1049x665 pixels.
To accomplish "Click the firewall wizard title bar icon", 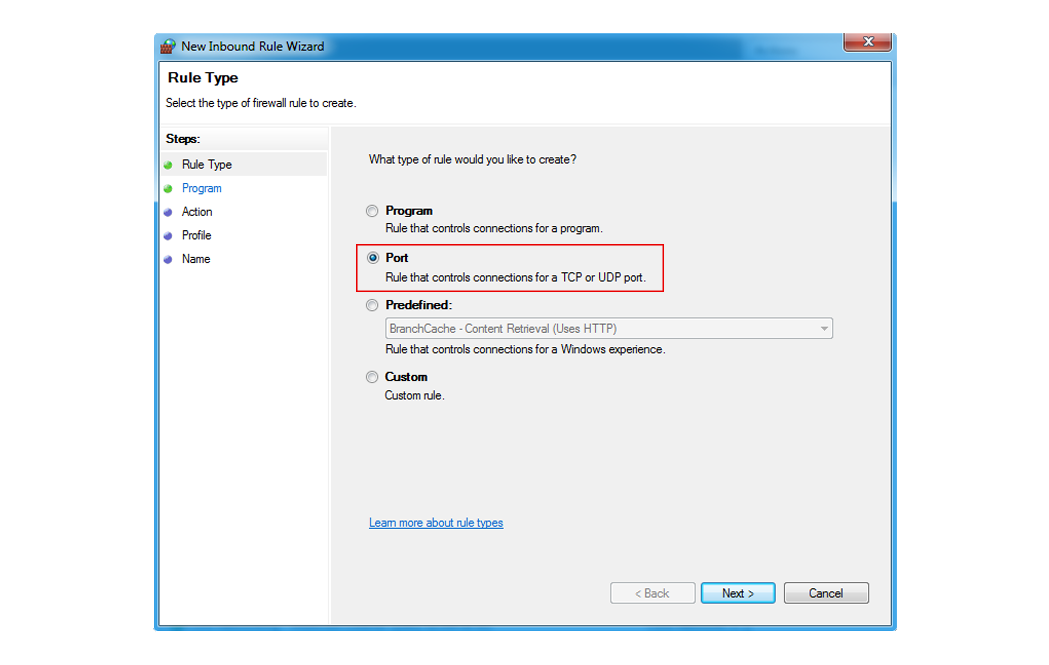I will [x=168, y=46].
